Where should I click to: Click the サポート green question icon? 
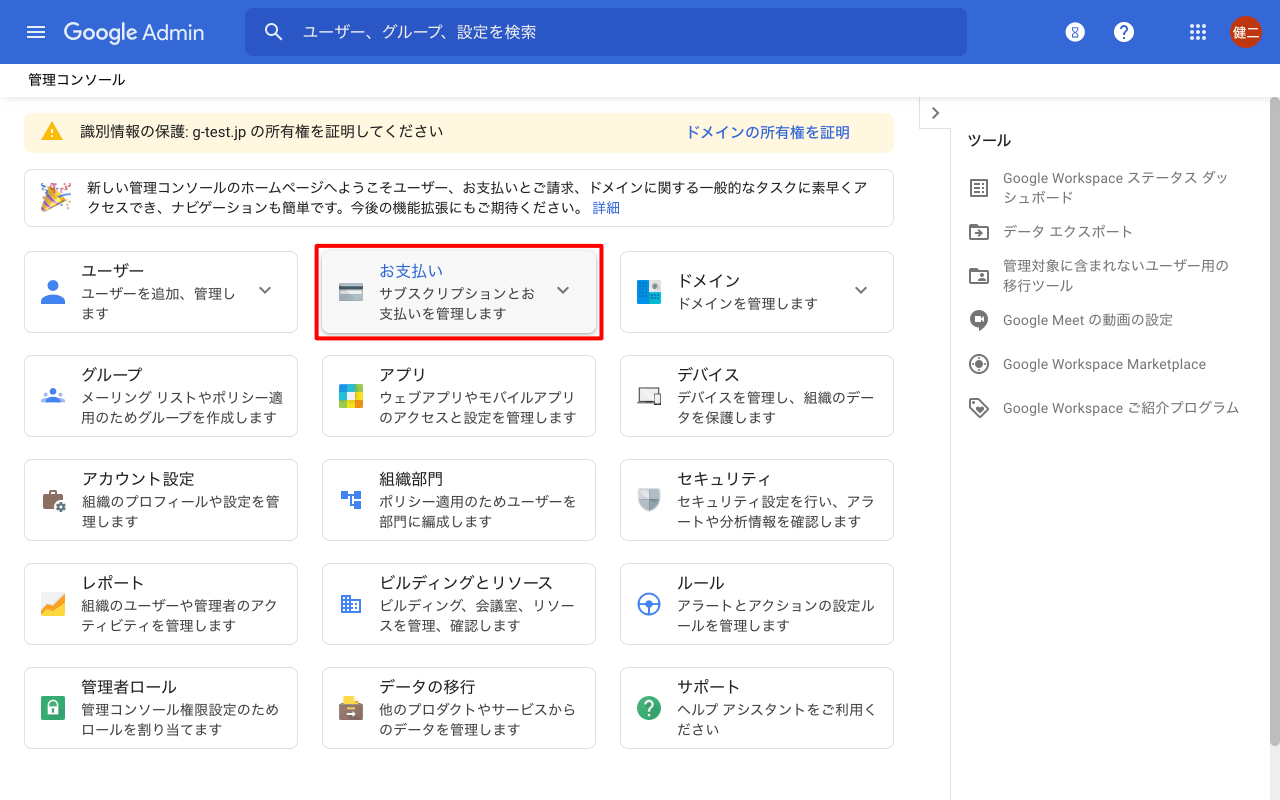pos(649,708)
